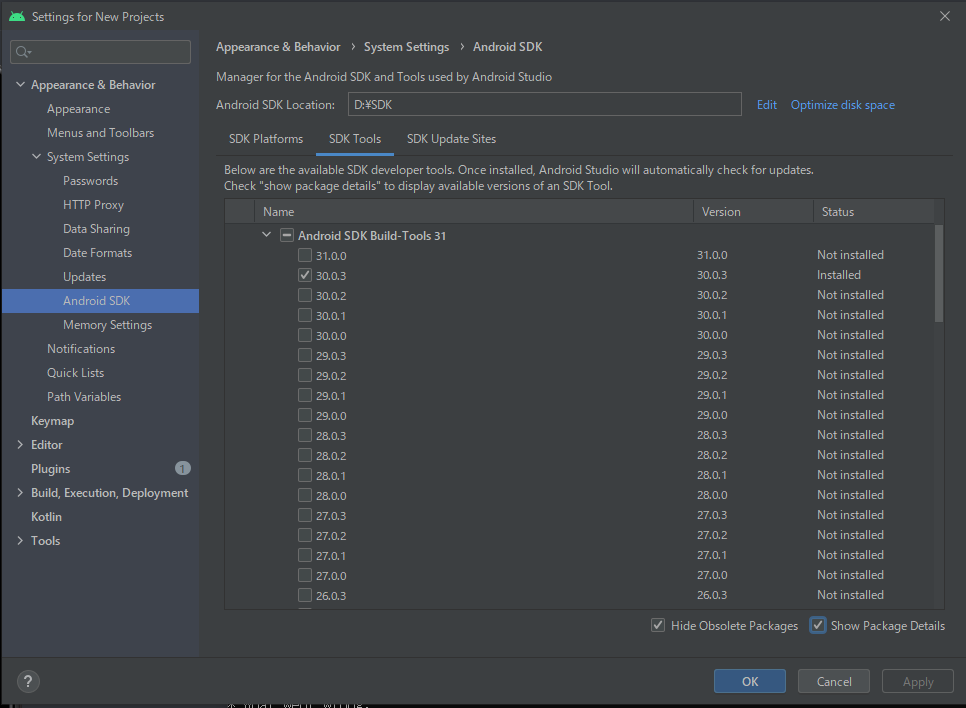Image resolution: width=966 pixels, height=708 pixels.
Task: Sort by the Name column header
Action: click(474, 212)
